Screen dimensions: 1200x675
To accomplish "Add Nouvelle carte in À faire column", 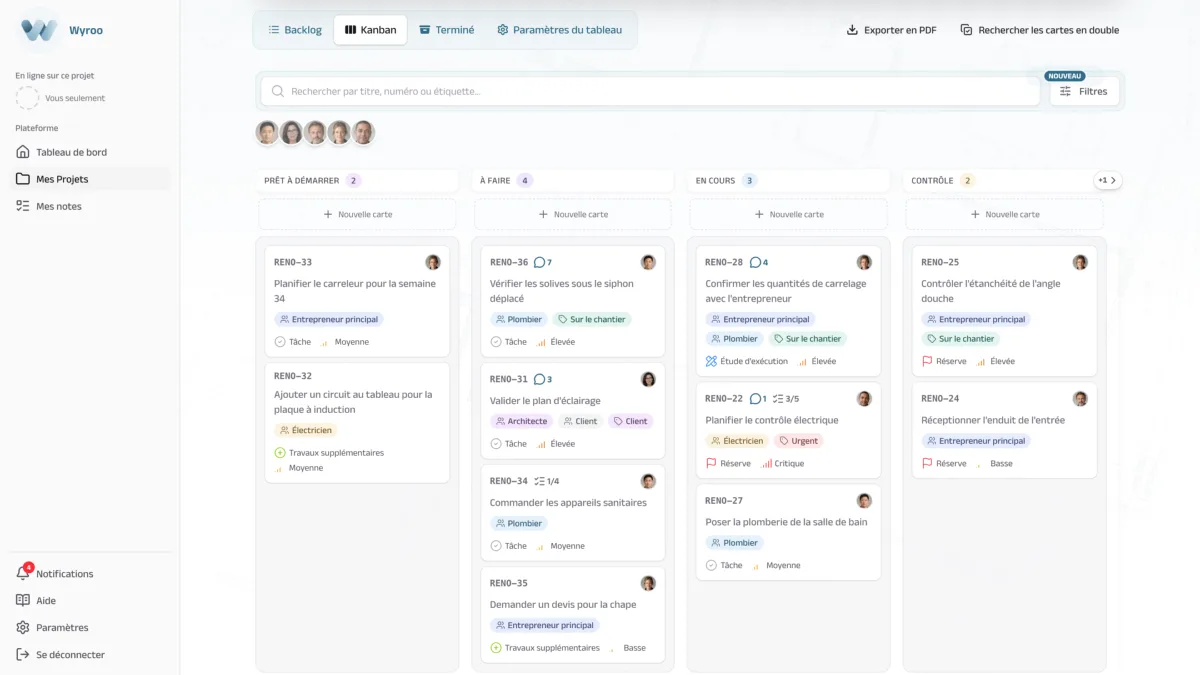I will pos(573,214).
